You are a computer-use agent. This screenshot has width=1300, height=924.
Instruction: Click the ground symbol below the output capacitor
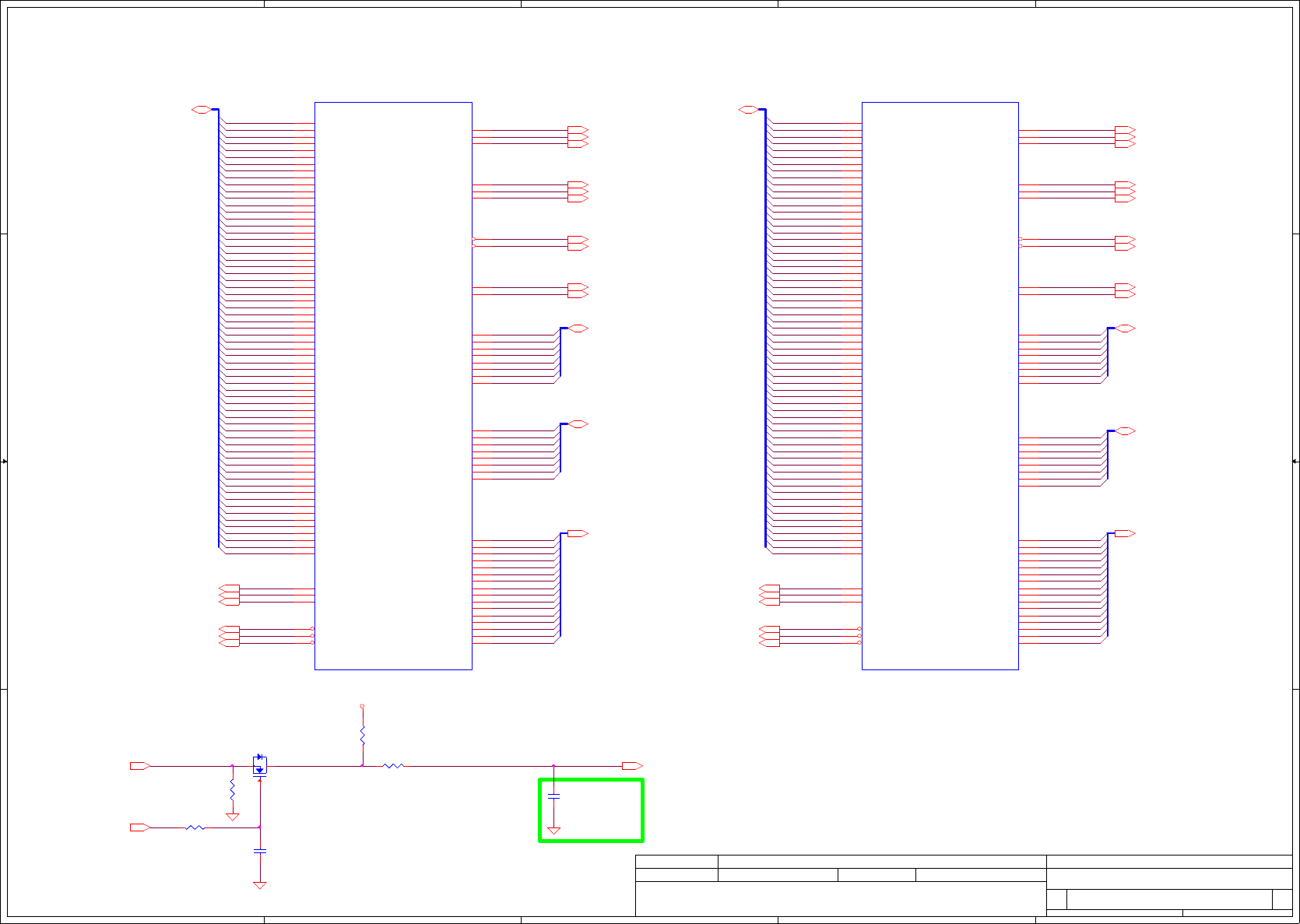pos(553,831)
